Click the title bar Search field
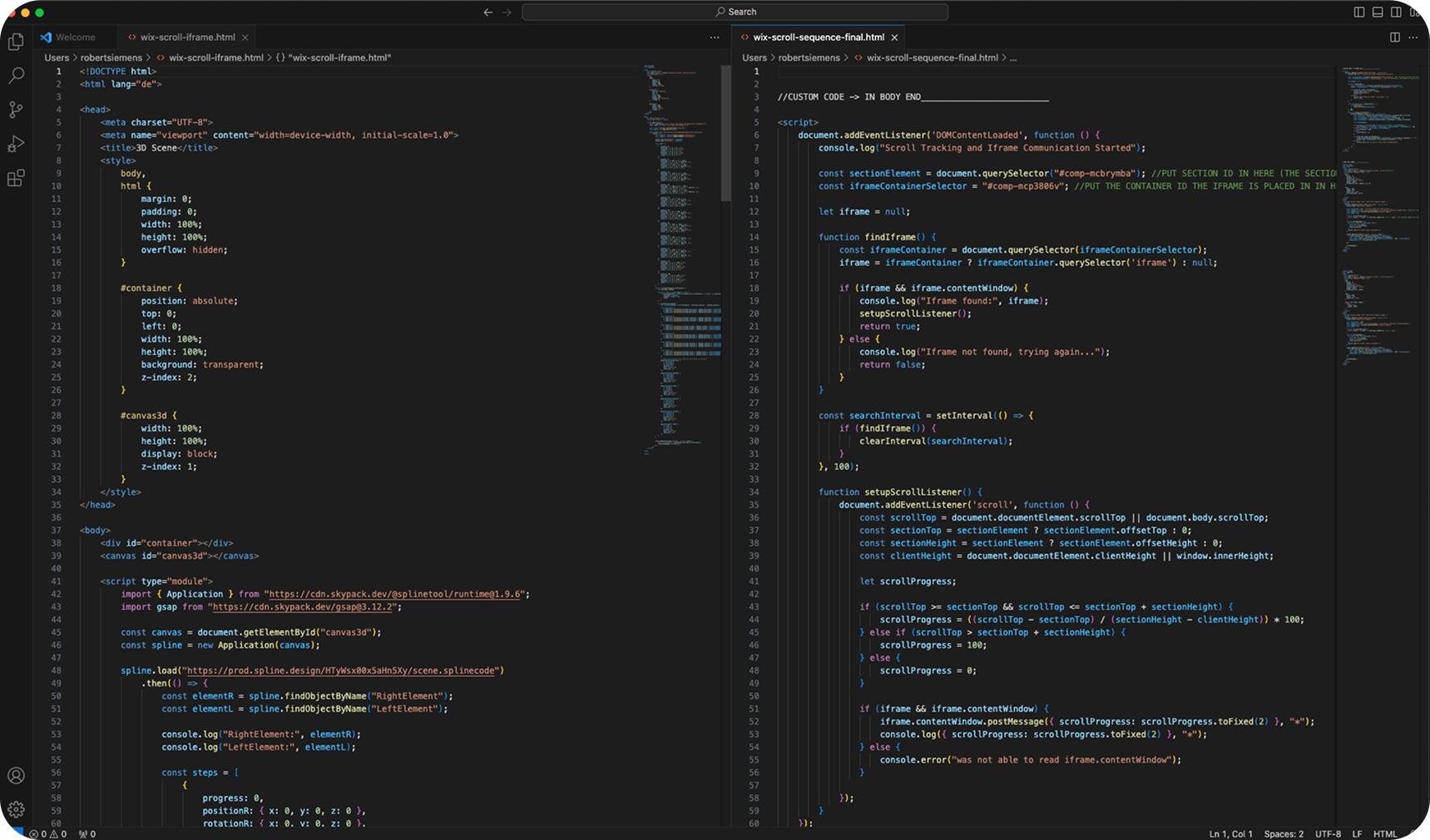The image size is (1430, 840). 735,12
